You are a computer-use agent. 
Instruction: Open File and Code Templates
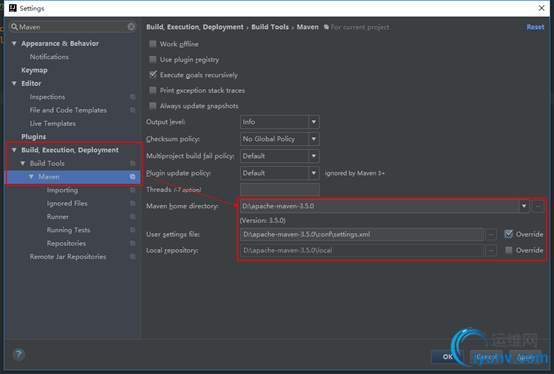click(68, 110)
